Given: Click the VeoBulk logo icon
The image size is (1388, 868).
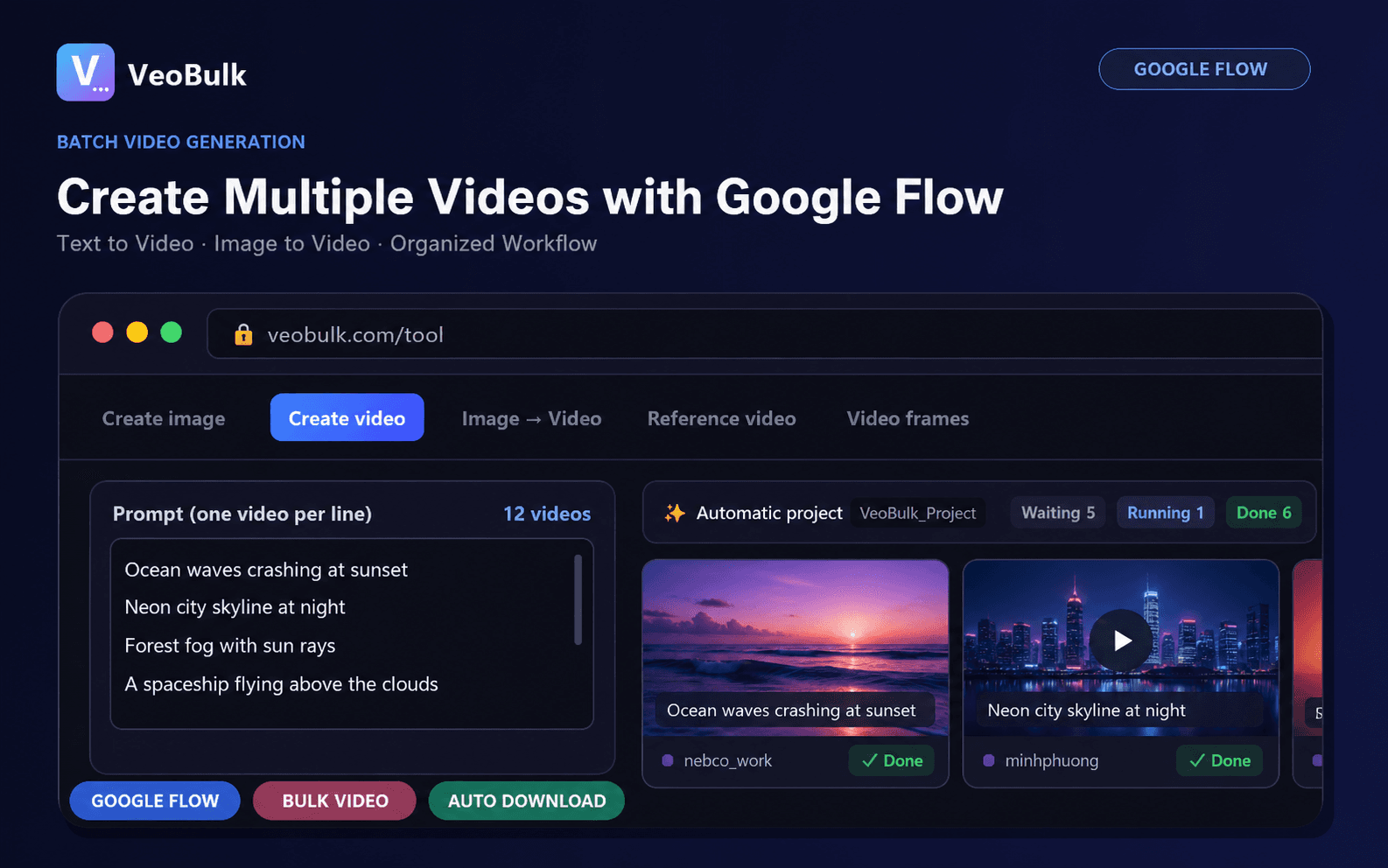Looking at the screenshot, I should click(x=86, y=73).
